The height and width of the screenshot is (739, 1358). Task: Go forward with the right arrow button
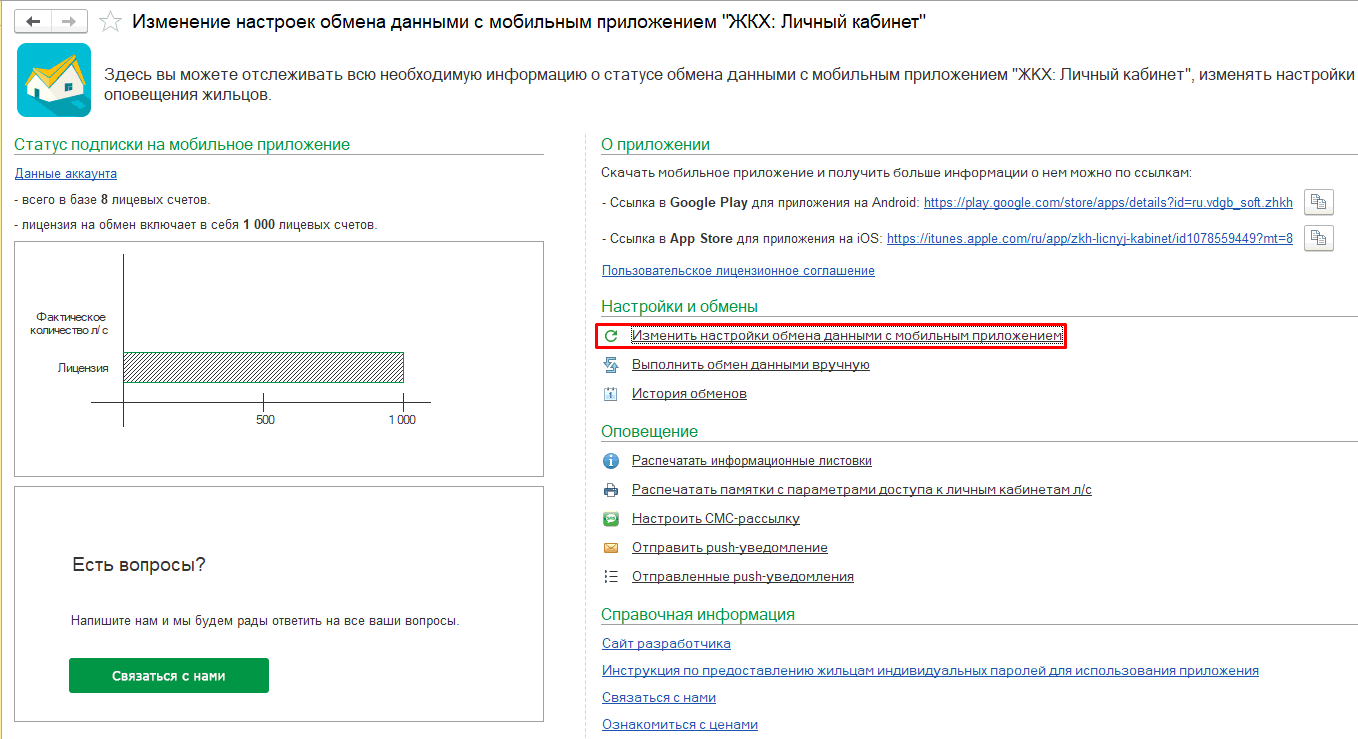68,21
